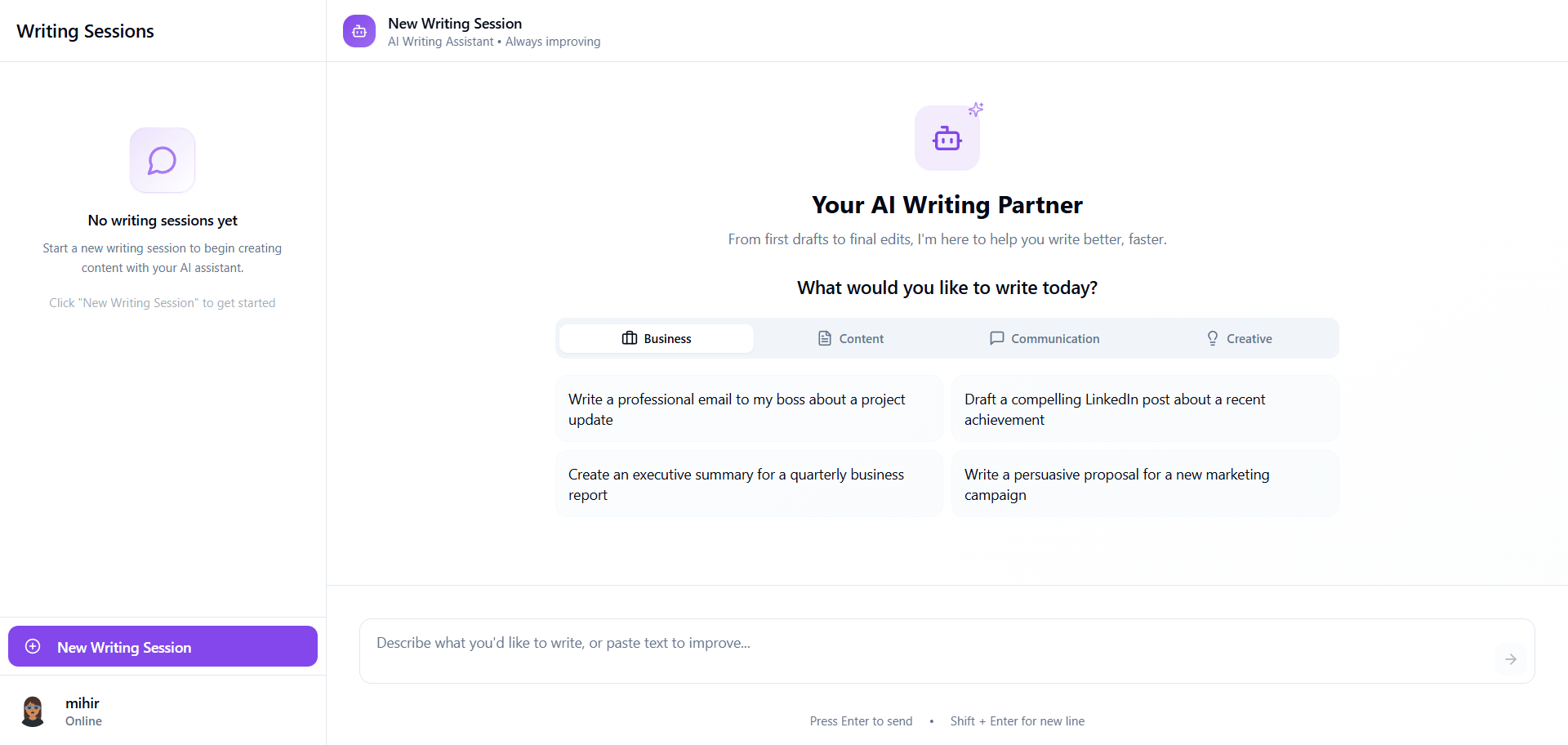Select the Creative tab
Screen dimensions: 1568x745
[x=1239, y=338]
